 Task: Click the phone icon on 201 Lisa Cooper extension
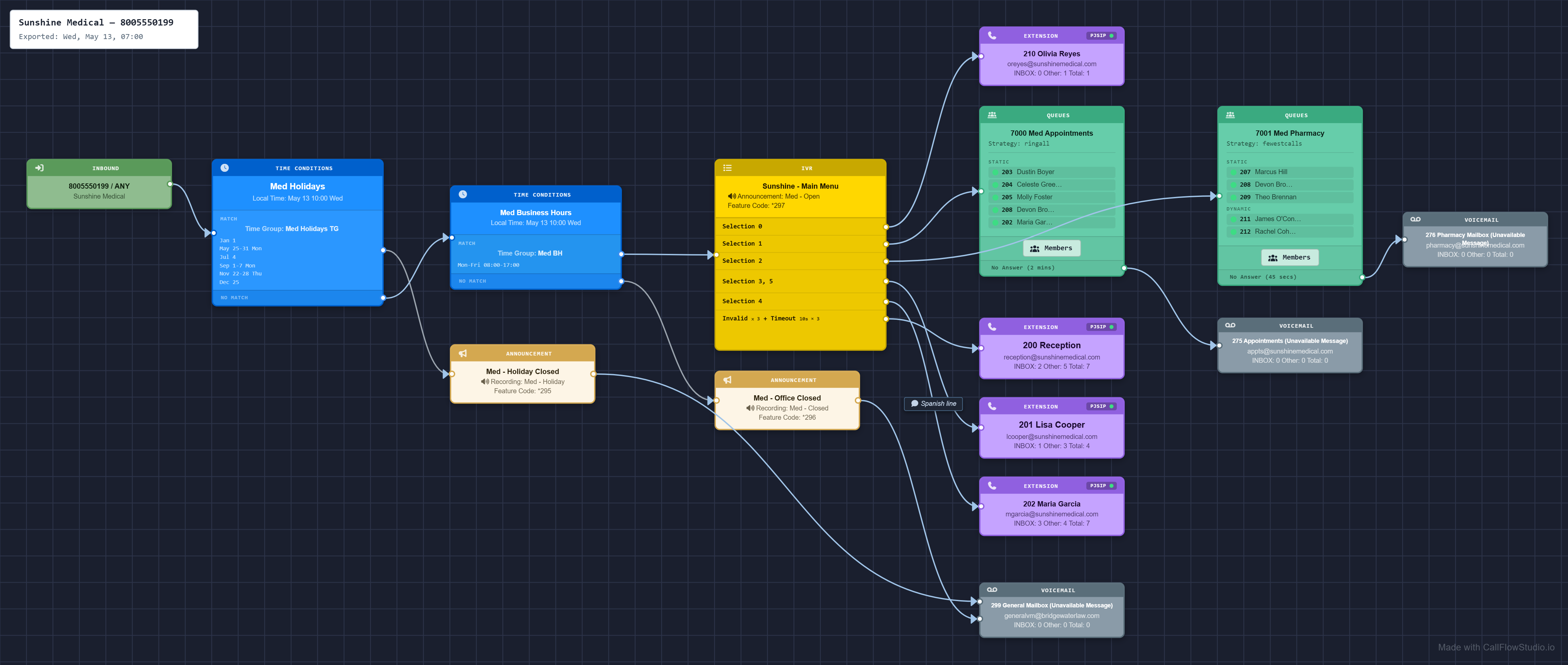992,406
